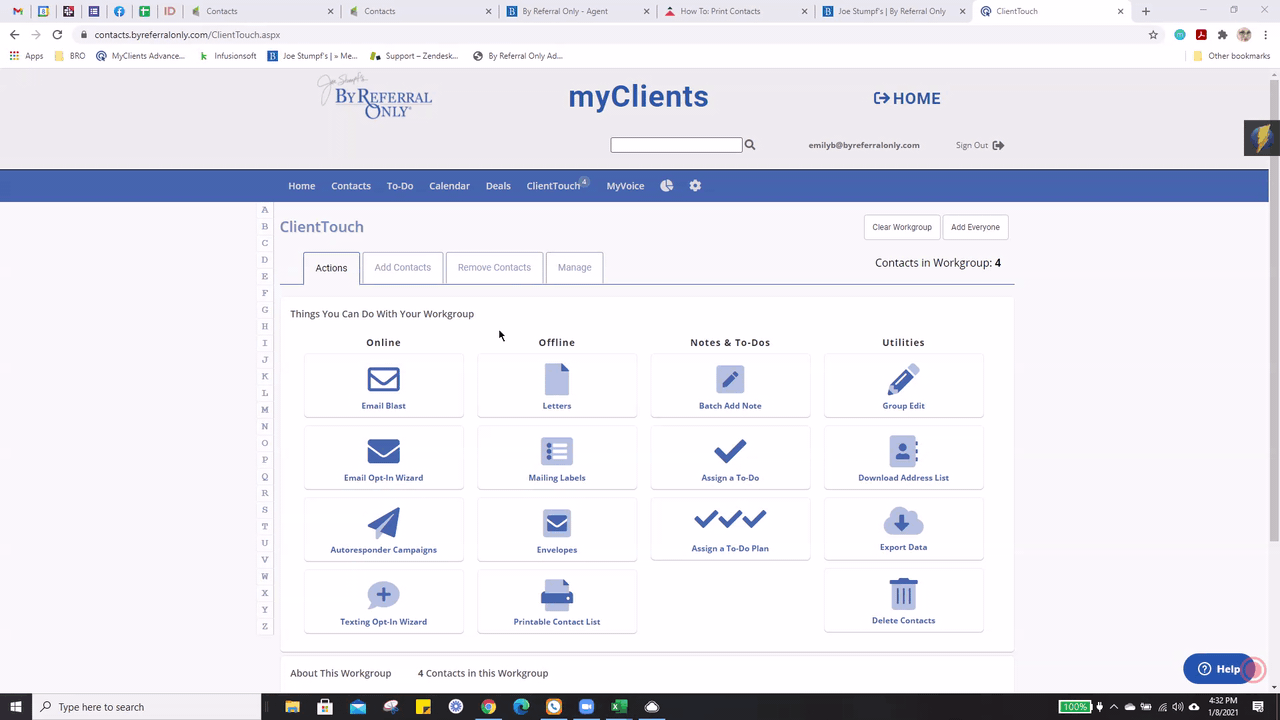Open a new Chrome tab
Image resolution: width=1280 pixels, height=720 pixels.
(1146, 11)
